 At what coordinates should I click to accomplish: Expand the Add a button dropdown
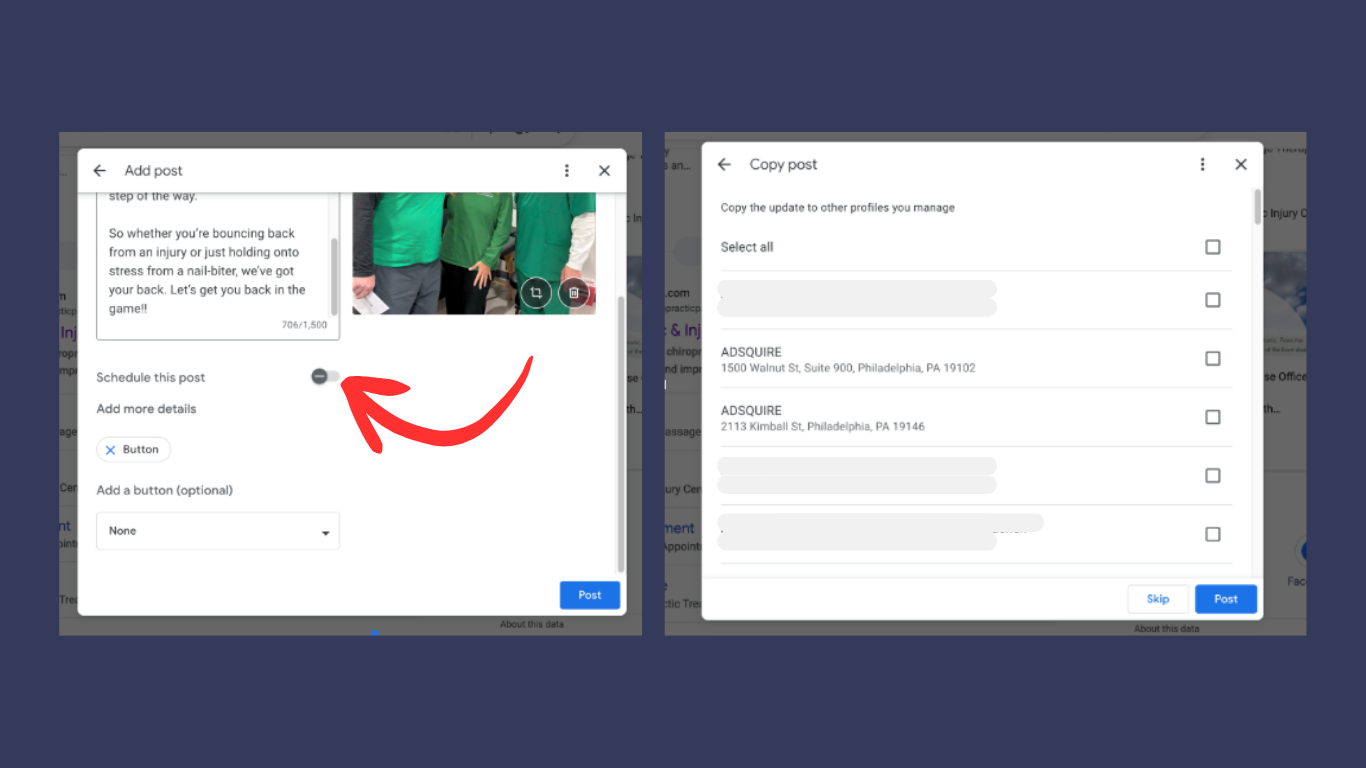coord(217,531)
